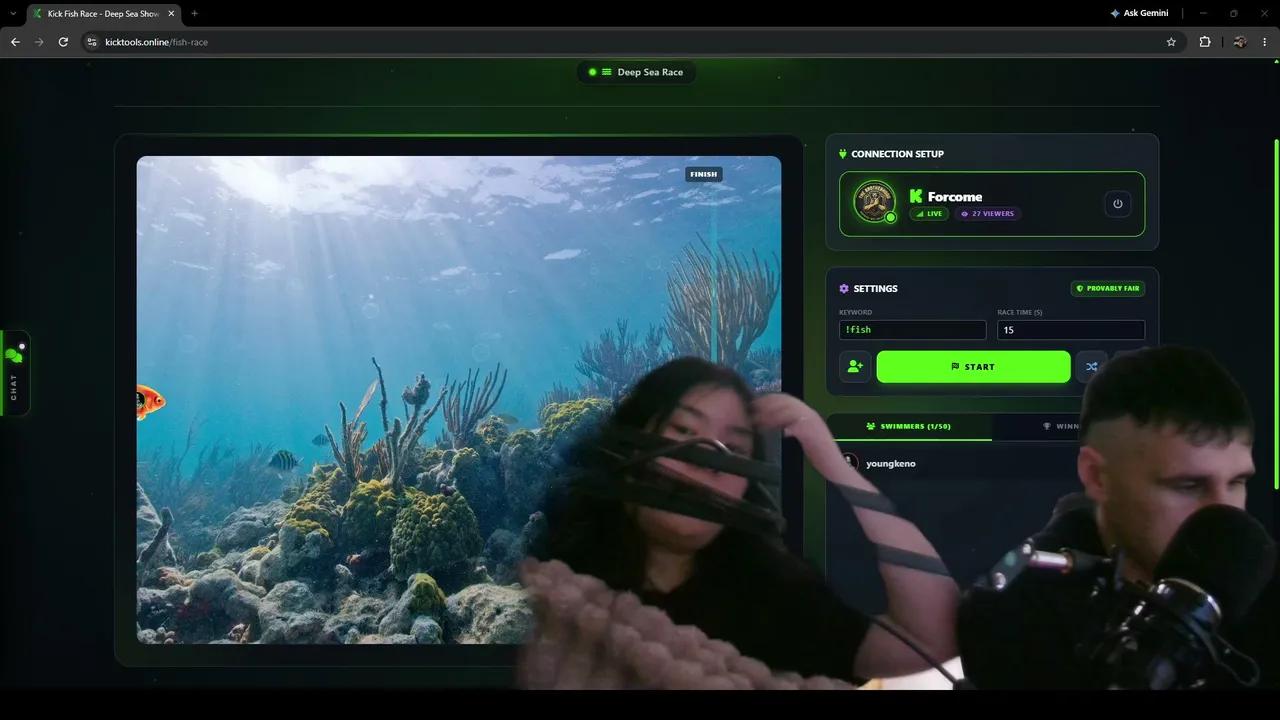This screenshot has height=720, width=1280.
Task: Click Ask Gemini in the title bar
Action: 1139,13
